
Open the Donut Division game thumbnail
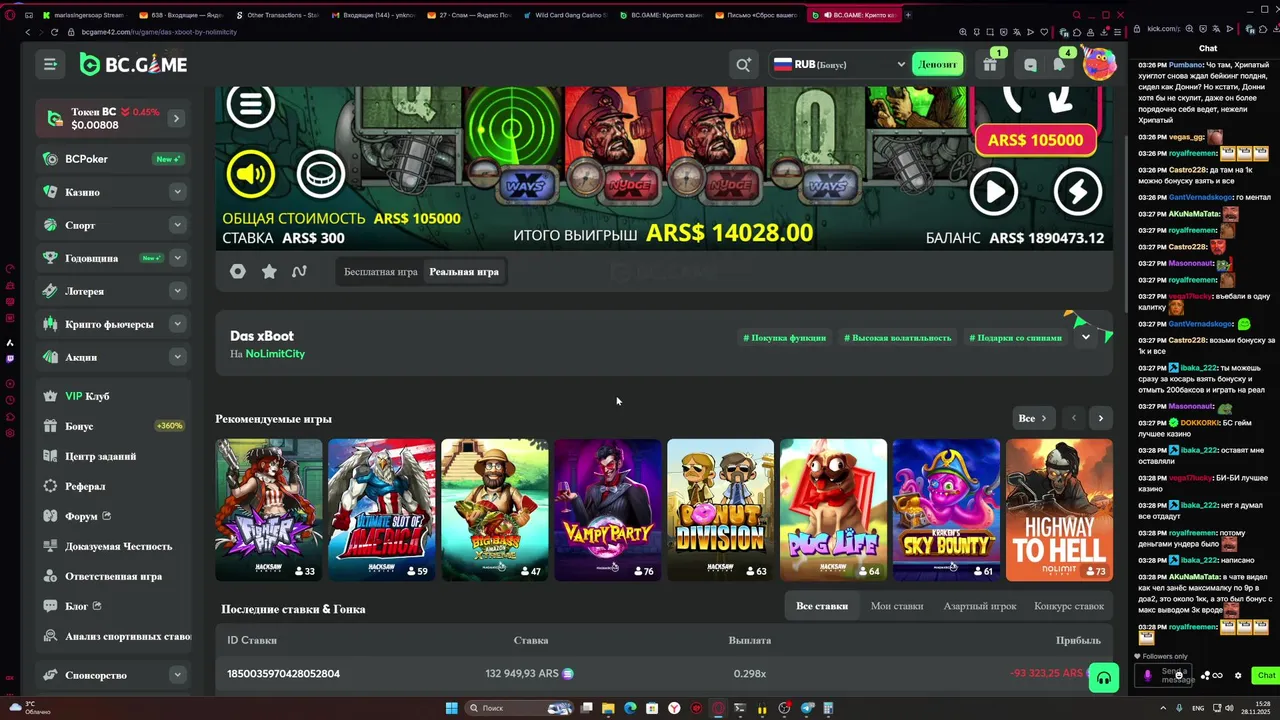coord(721,510)
